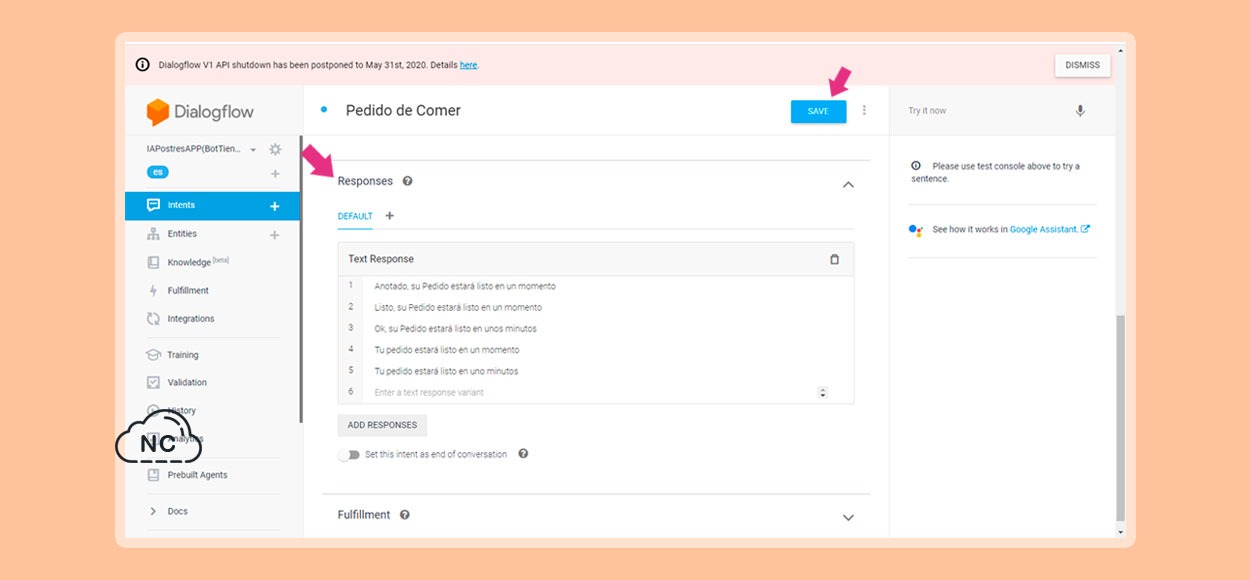This screenshot has height=580, width=1250.
Task: Toggle Set this intent as end of conversation
Action: (x=349, y=455)
